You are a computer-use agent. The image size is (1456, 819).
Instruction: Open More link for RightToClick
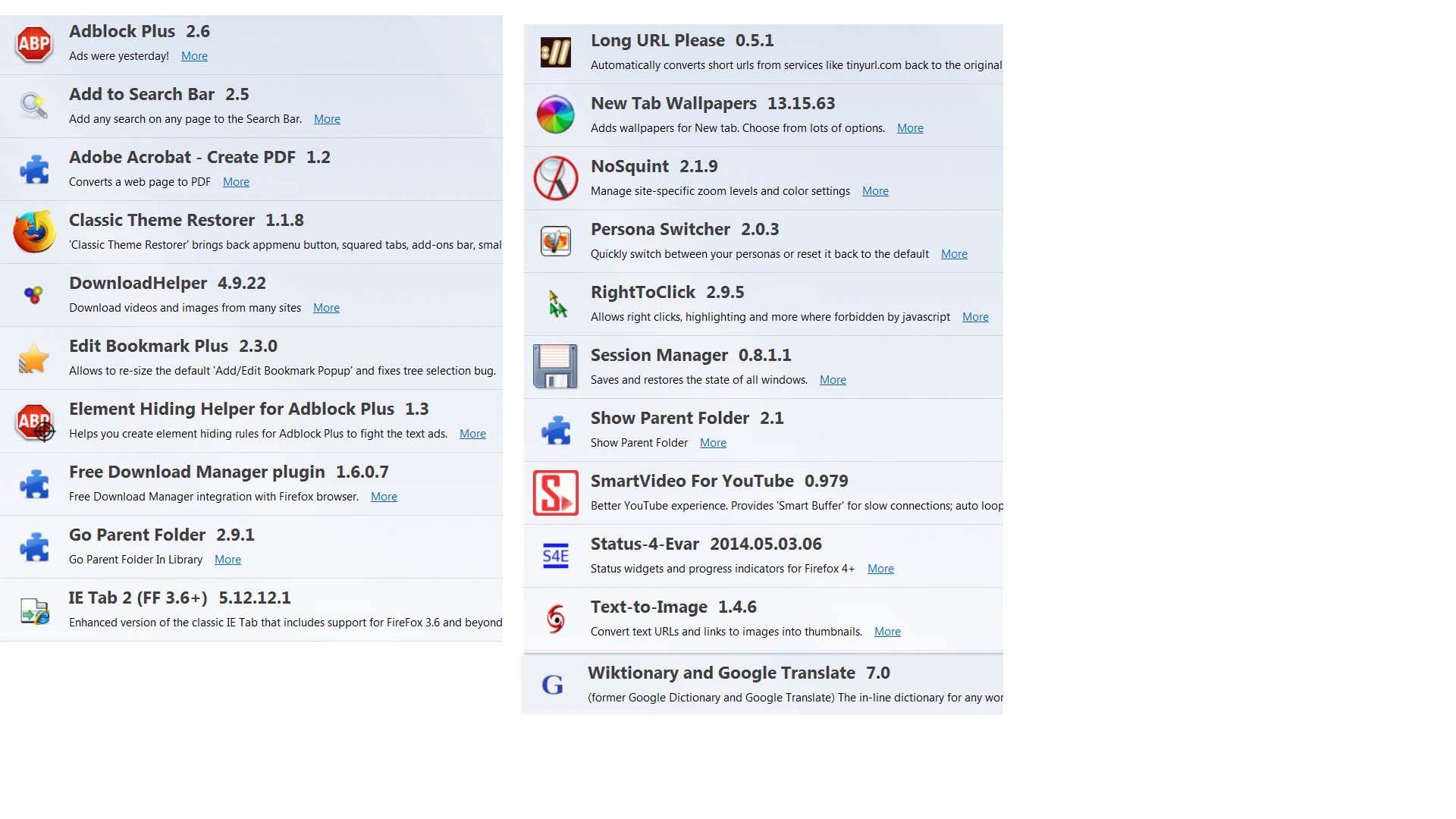[975, 317]
